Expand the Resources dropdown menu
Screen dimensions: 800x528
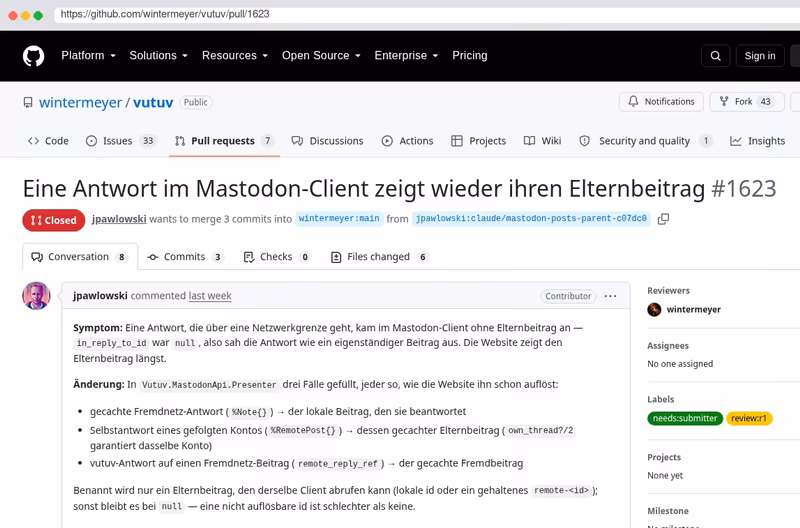[x=235, y=56]
